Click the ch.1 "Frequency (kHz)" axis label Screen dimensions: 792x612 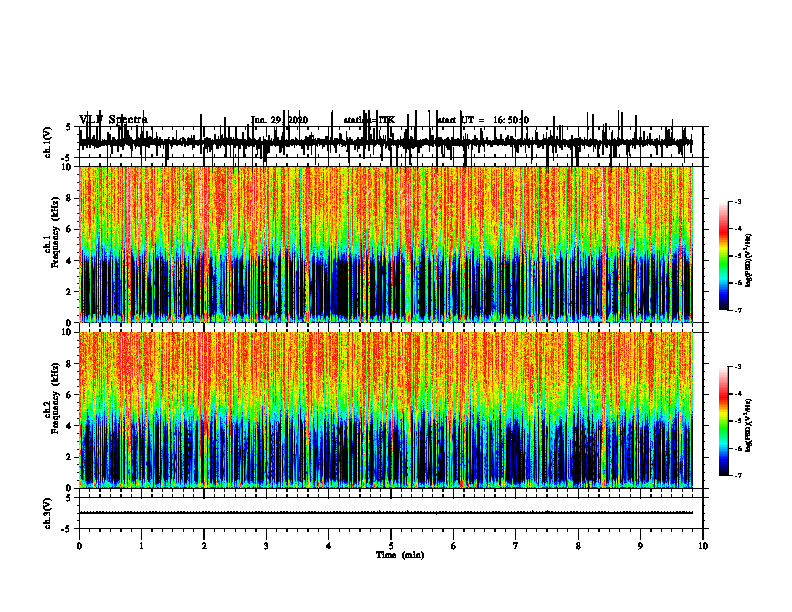(x=56, y=232)
